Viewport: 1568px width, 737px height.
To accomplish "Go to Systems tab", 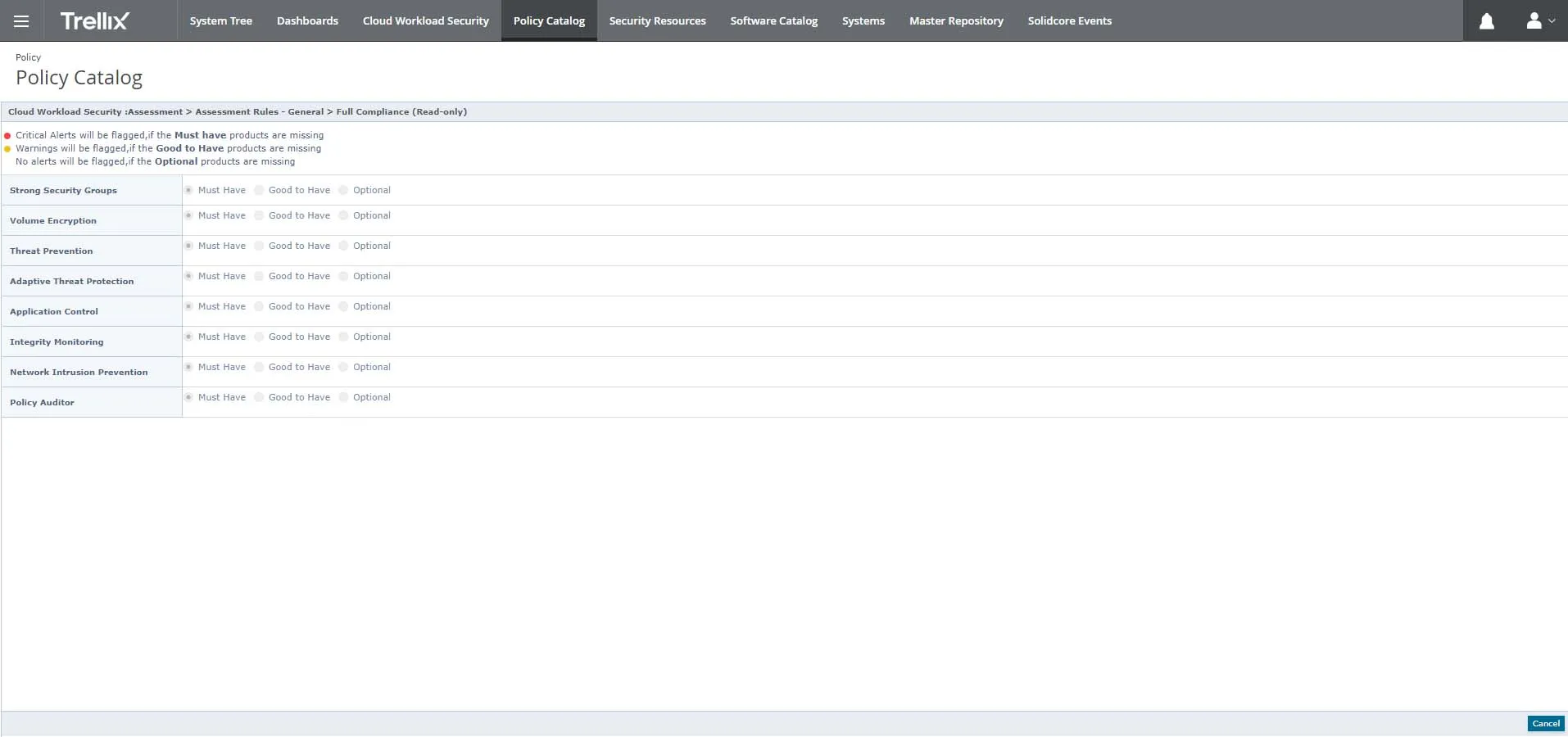I will point(863,21).
